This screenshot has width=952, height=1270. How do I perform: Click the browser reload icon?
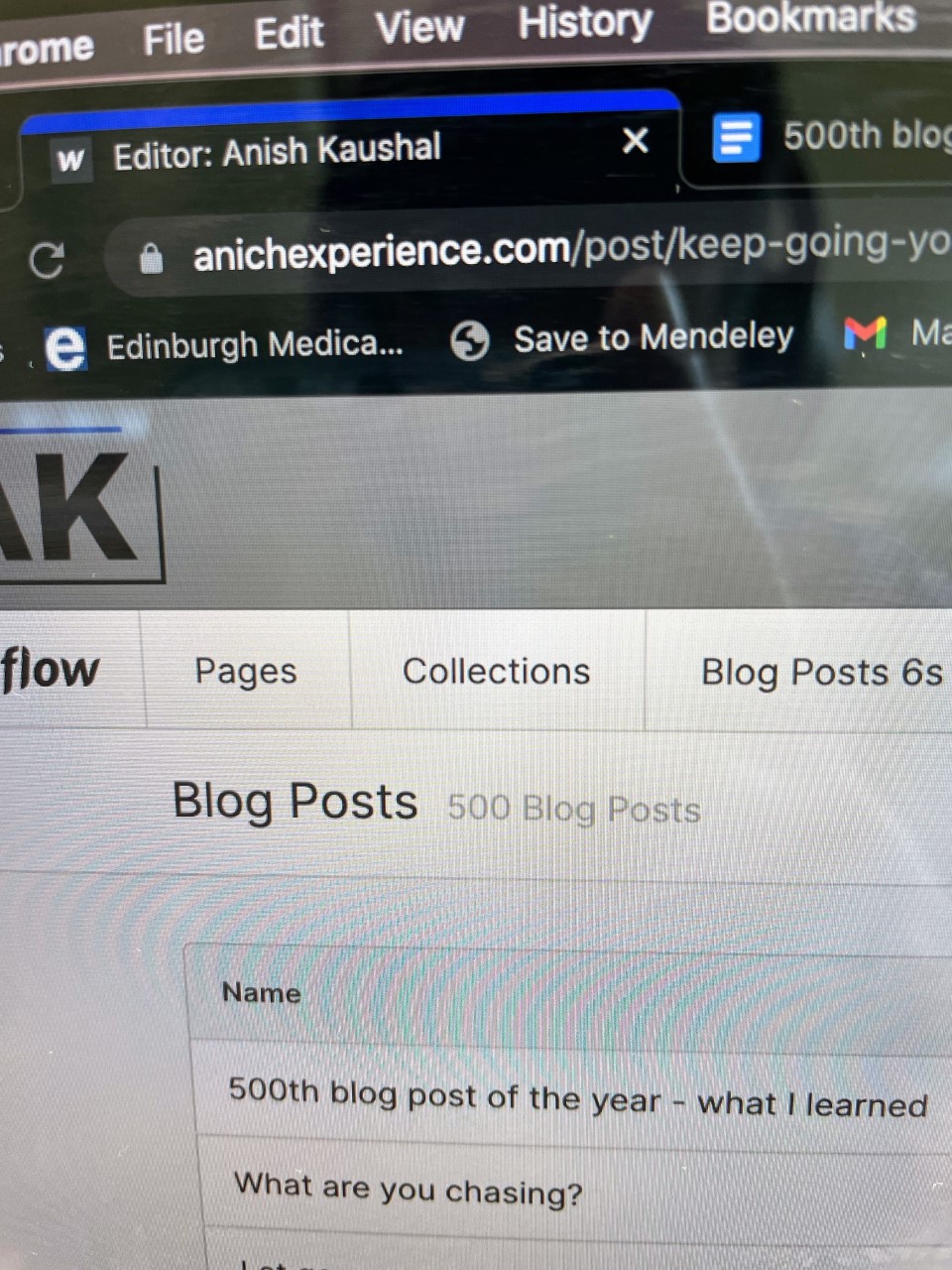point(47,260)
